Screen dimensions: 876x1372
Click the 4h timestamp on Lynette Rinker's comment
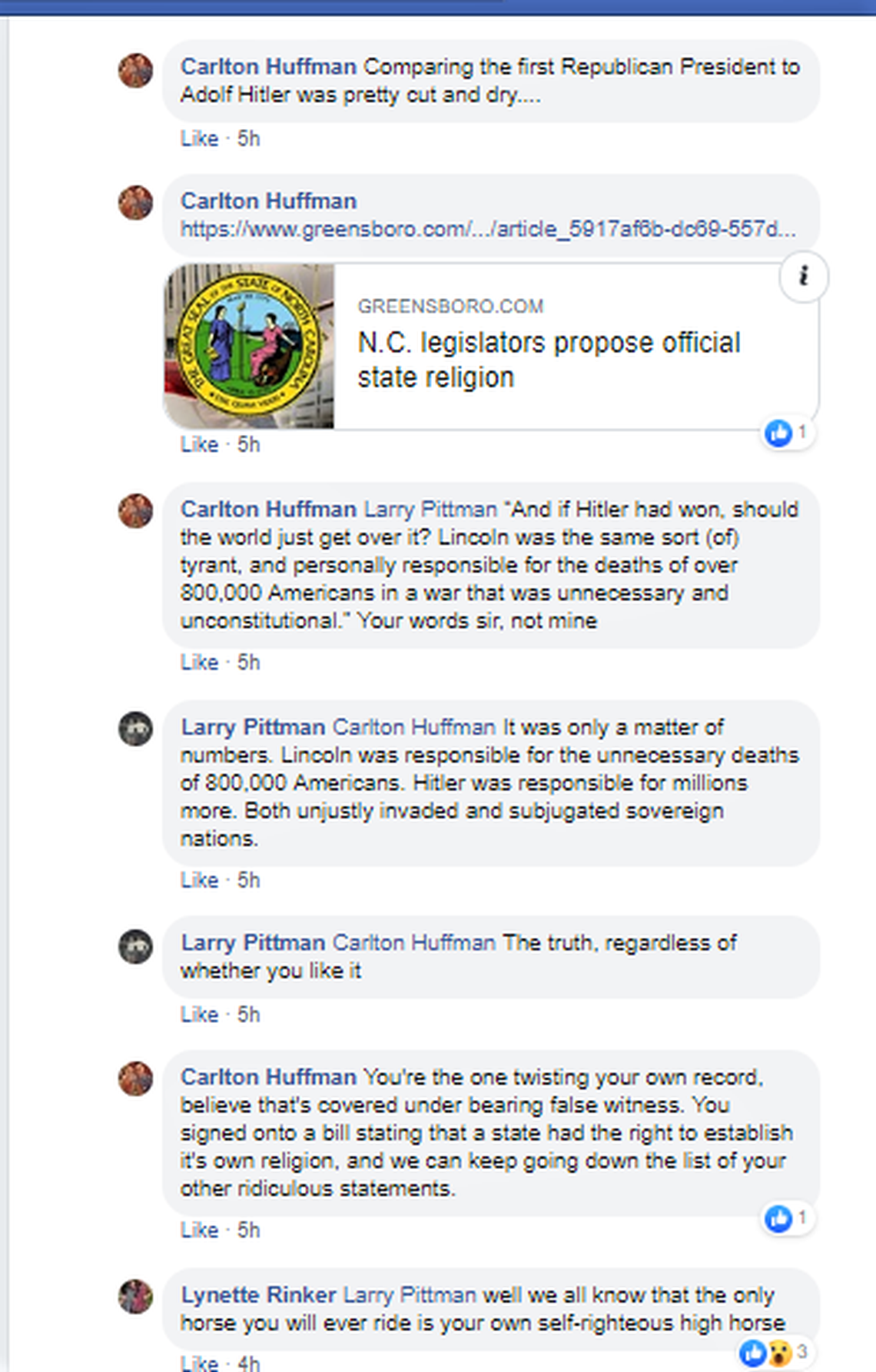(x=248, y=1364)
